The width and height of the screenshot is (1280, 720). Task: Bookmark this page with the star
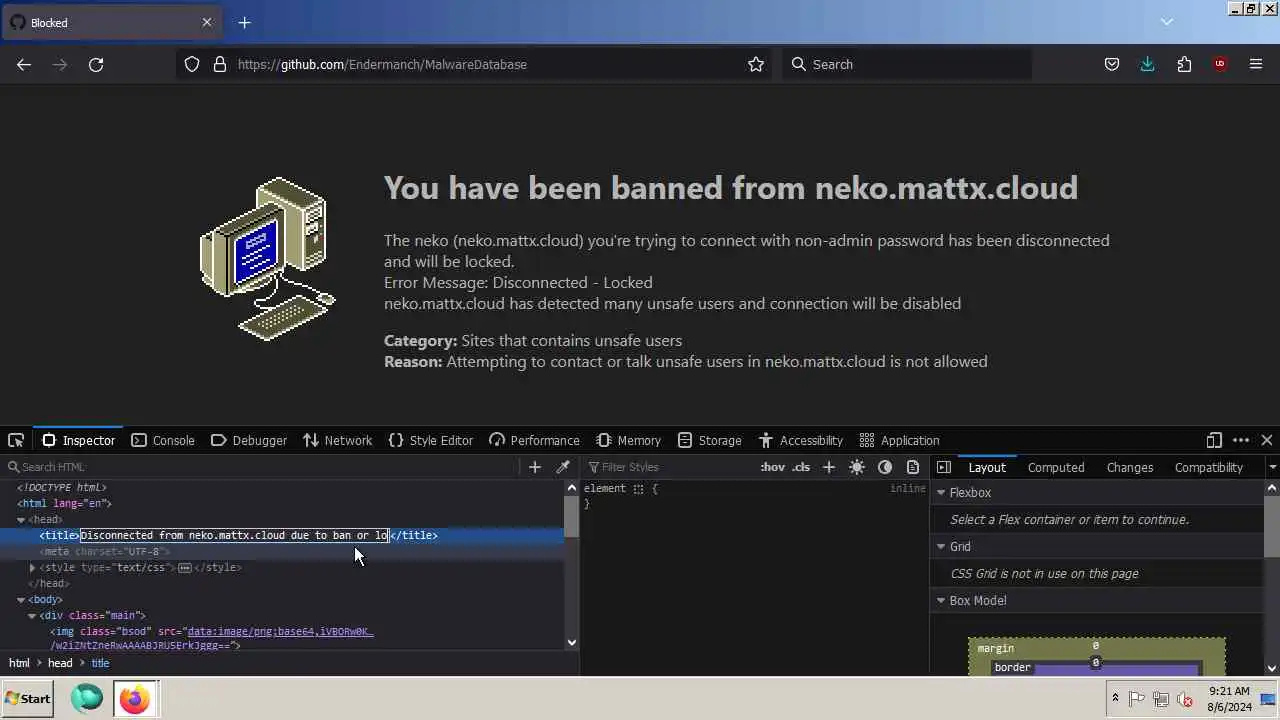pyautogui.click(x=756, y=64)
